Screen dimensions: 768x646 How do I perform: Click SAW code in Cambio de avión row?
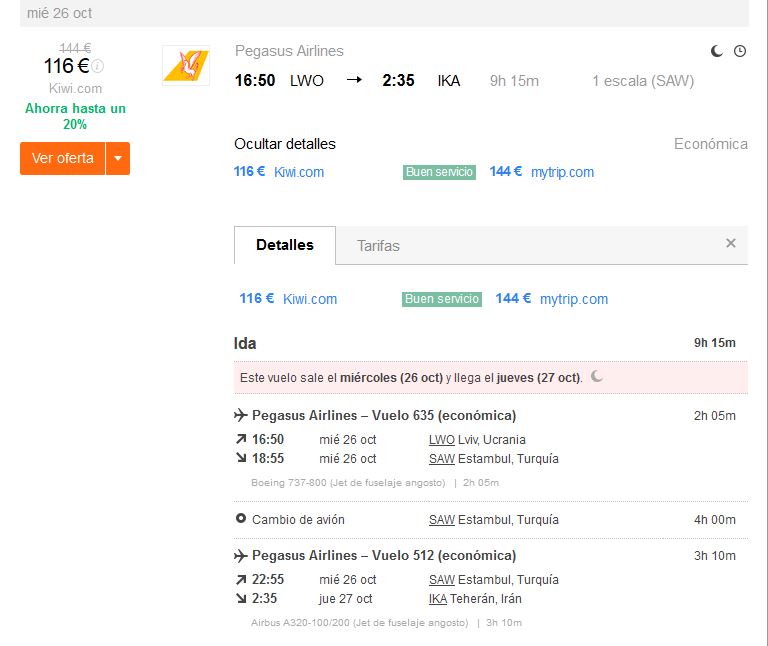pos(442,520)
